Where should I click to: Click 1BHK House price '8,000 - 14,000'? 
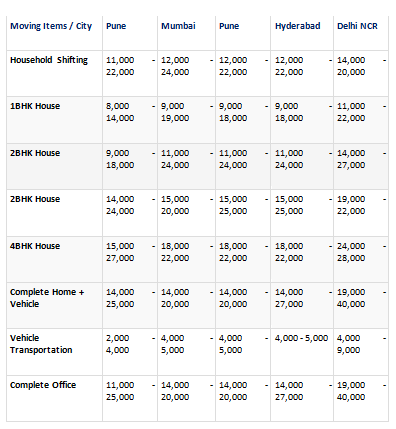point(130,112)
